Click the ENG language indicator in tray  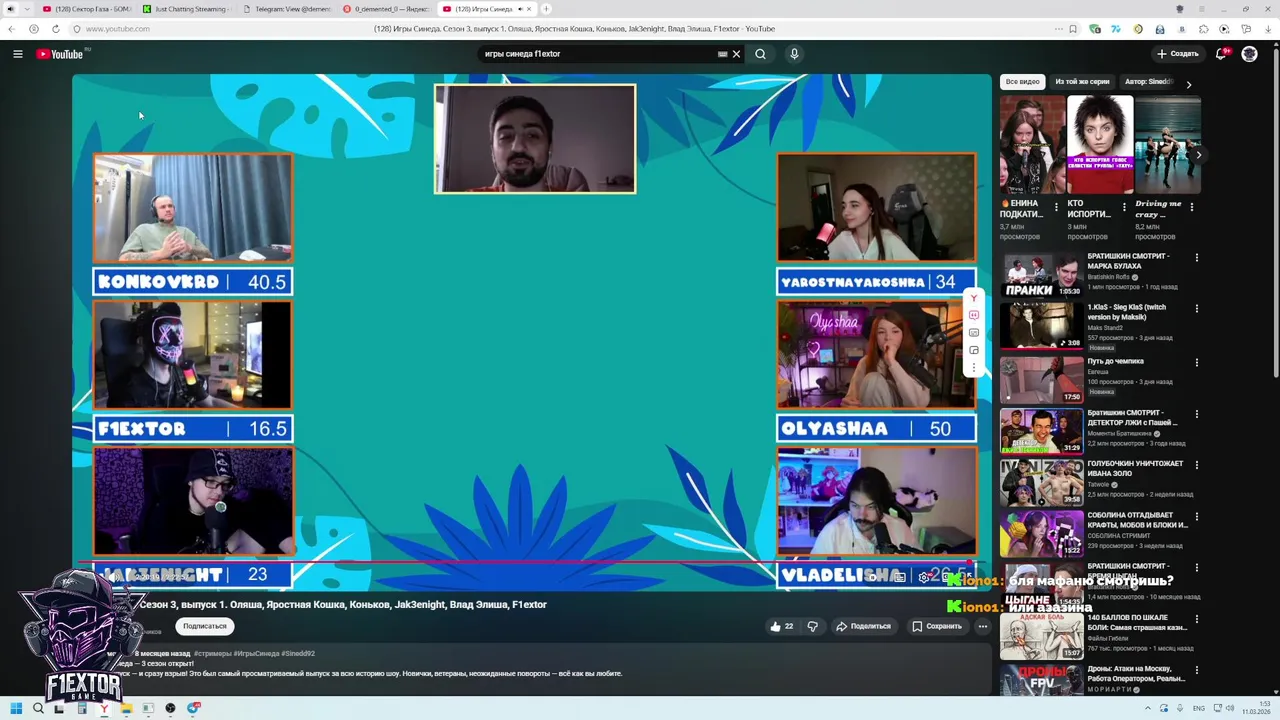tap(1199, 708)
